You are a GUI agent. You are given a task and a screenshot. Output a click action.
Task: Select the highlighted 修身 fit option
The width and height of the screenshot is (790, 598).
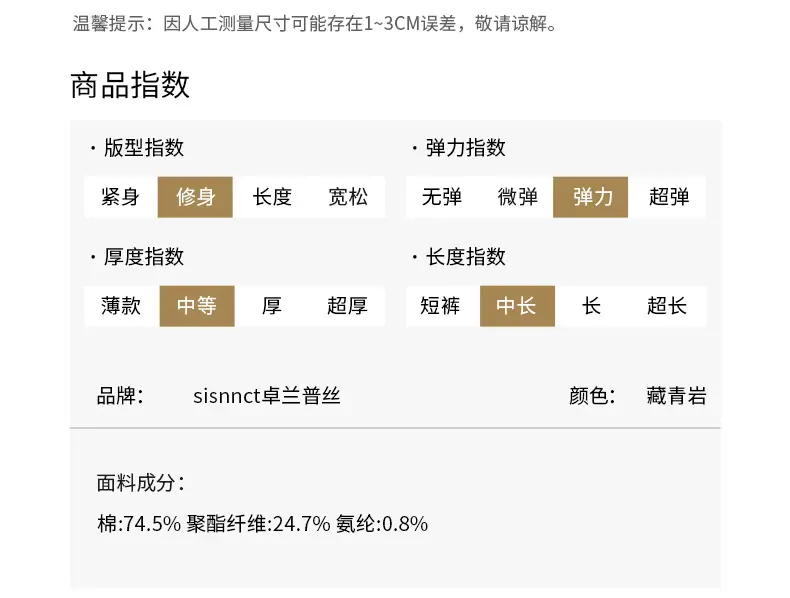click(195, 197)
